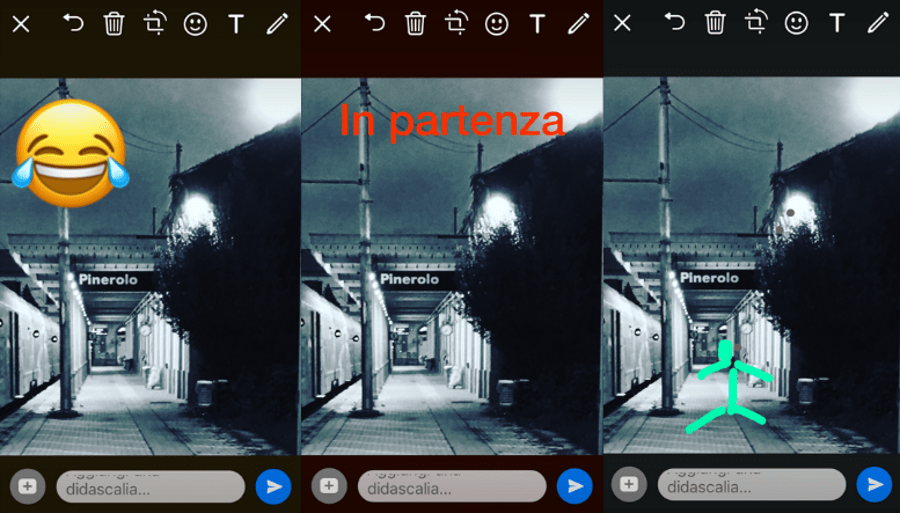Viewport: 900px width, 513px height.
Task: Click caption field below the stick figure photo
Action: point(751,485)
